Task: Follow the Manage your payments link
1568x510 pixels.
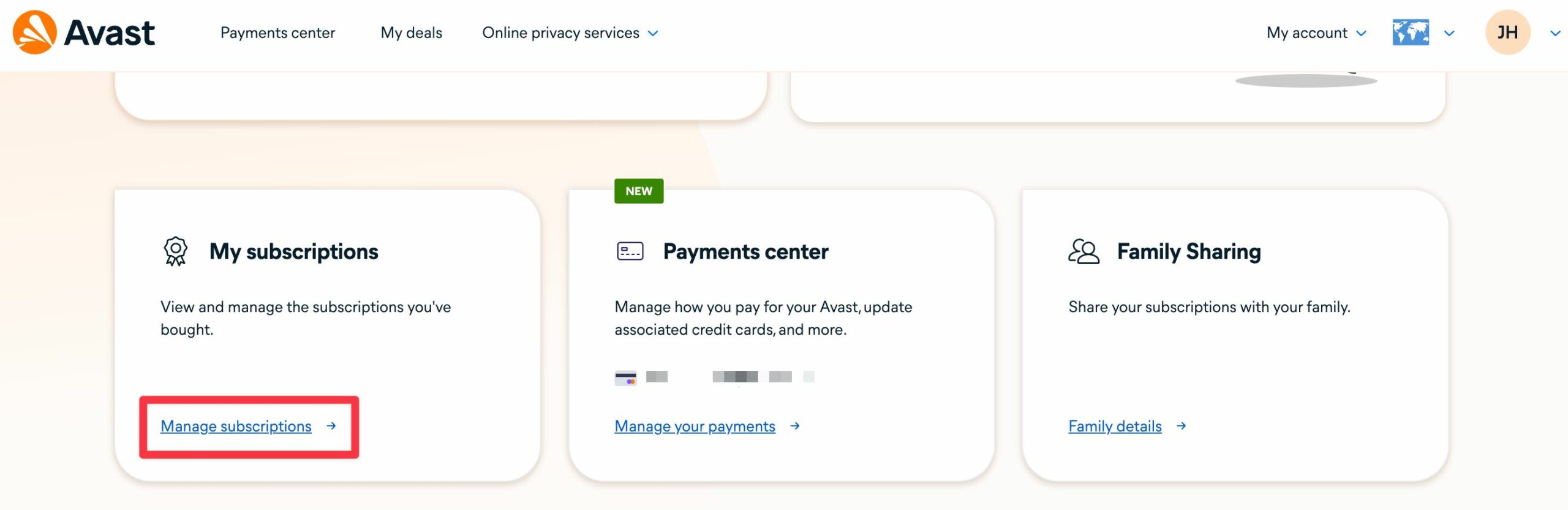Action: [x=695, y=426]
